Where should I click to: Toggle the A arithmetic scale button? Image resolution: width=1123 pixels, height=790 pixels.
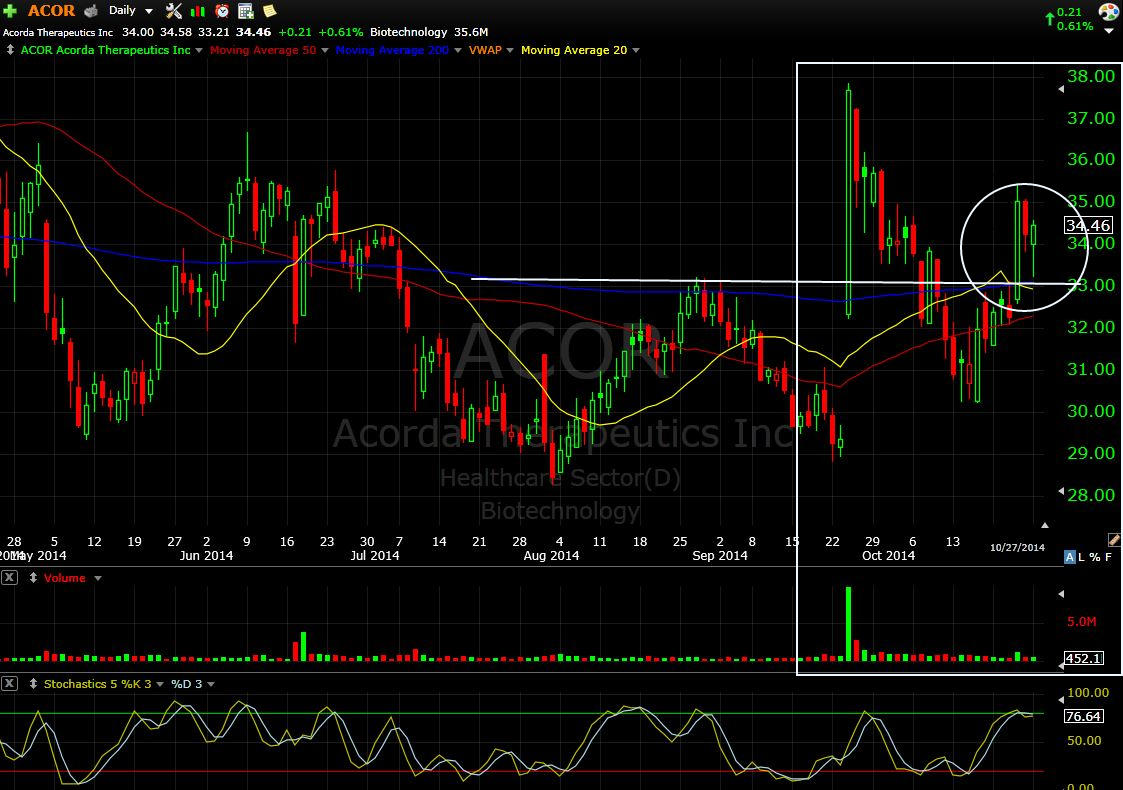pos(1069,557)
